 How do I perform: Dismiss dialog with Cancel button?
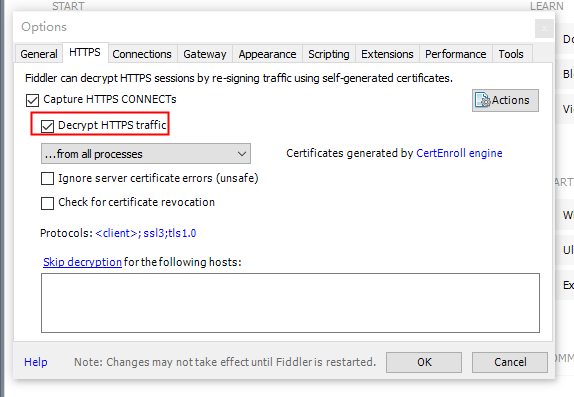(510, 362)
